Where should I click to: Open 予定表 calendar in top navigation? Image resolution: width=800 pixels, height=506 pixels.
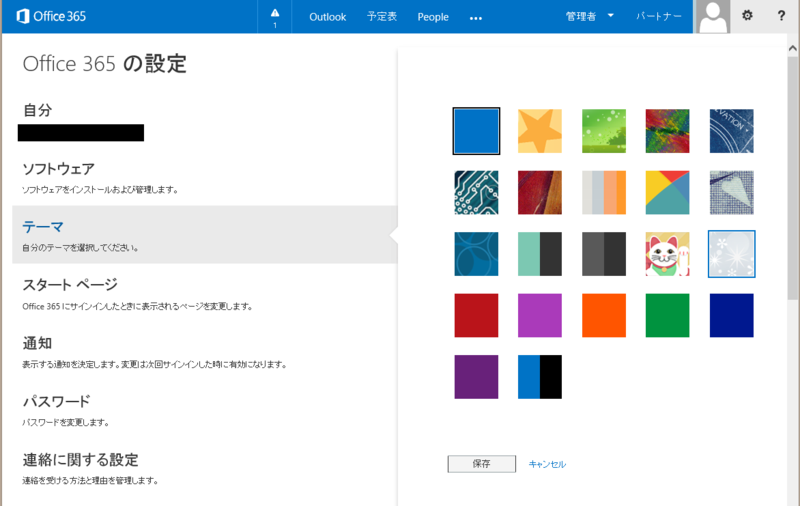[382, 17]
